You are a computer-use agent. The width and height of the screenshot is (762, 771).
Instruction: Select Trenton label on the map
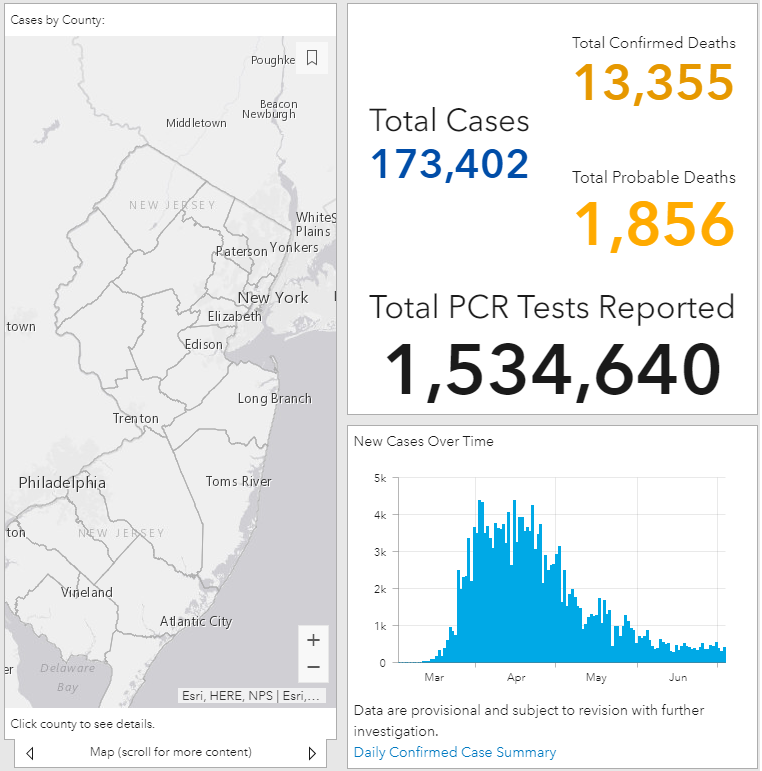[x=136, y=418]
